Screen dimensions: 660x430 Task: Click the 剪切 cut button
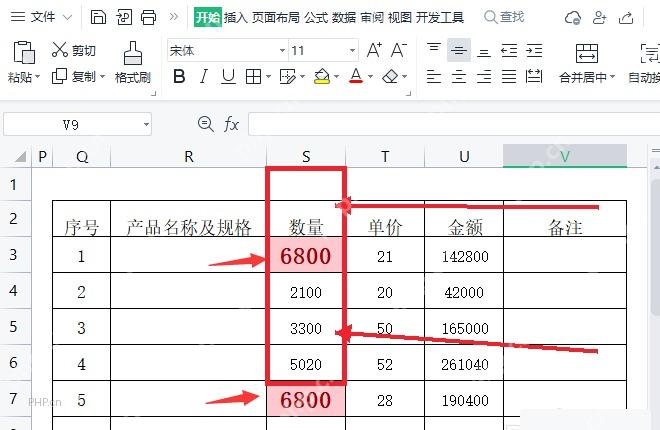pyautogui.click(x=74, y=50)
